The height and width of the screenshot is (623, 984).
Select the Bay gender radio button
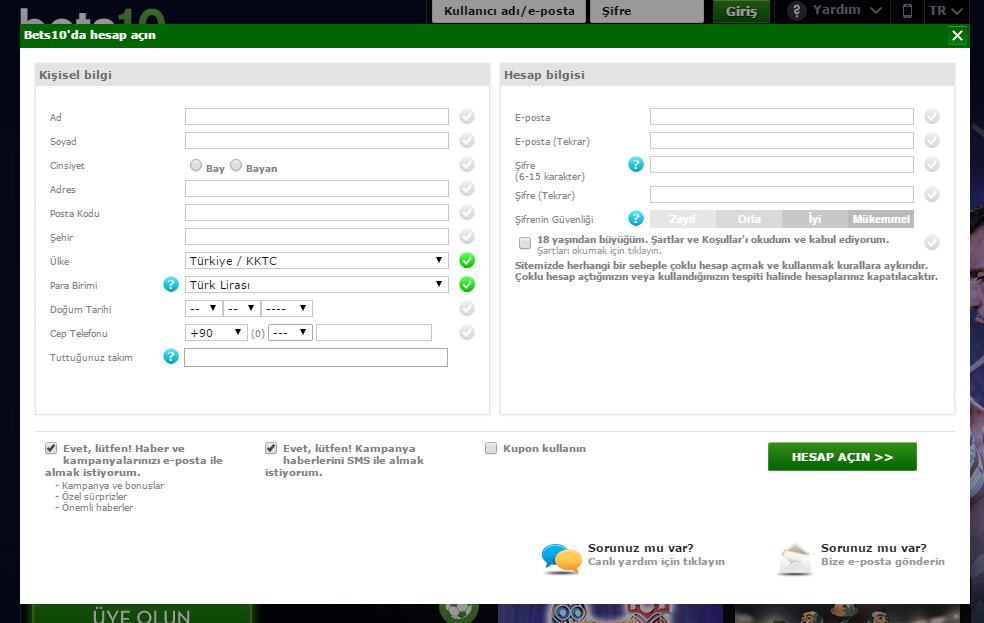196,165
